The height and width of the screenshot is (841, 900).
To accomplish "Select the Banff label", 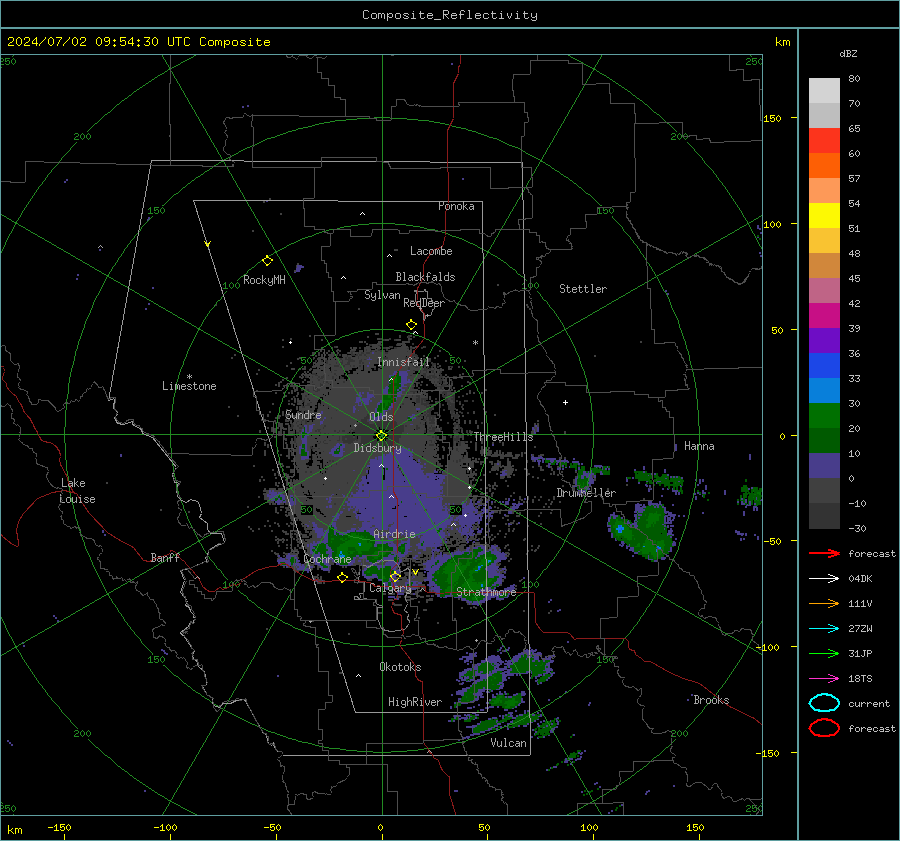I will [165, 557].
